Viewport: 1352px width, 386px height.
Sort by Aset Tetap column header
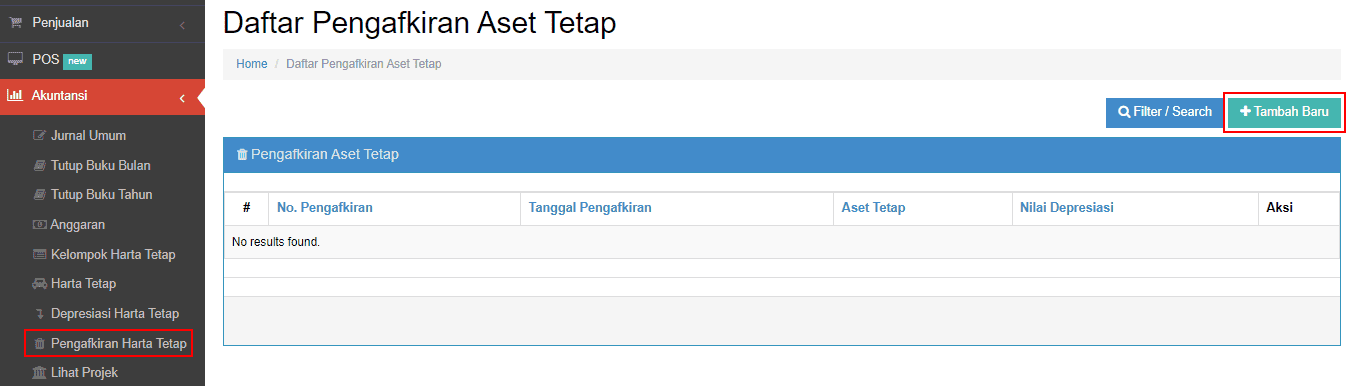(x=873, y=208)
